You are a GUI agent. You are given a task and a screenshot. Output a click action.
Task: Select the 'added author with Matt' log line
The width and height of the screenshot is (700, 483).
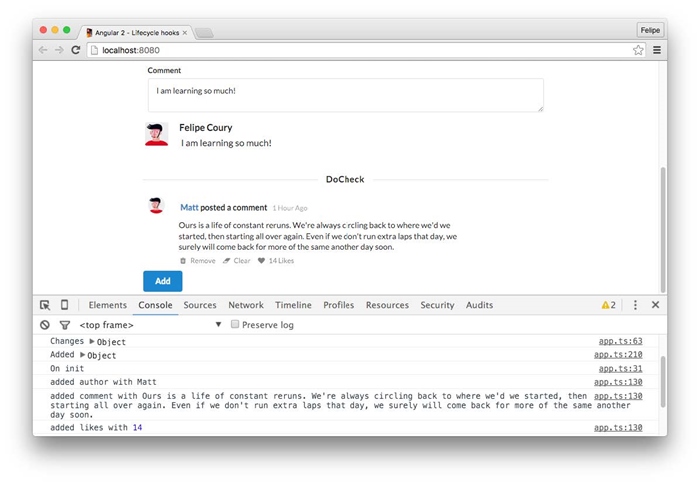[103, 382]
